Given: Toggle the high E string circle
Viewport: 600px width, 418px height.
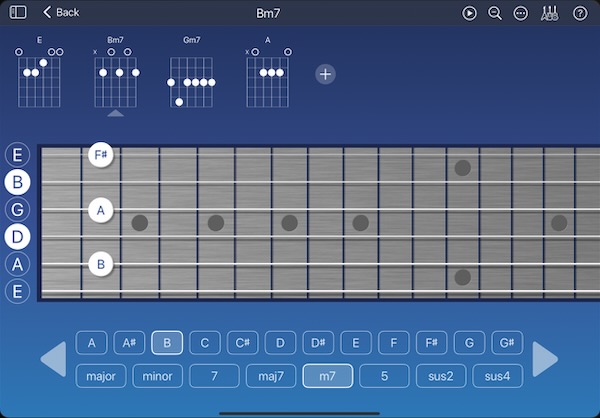Looking at the screenshot, I should pos(17,155).
